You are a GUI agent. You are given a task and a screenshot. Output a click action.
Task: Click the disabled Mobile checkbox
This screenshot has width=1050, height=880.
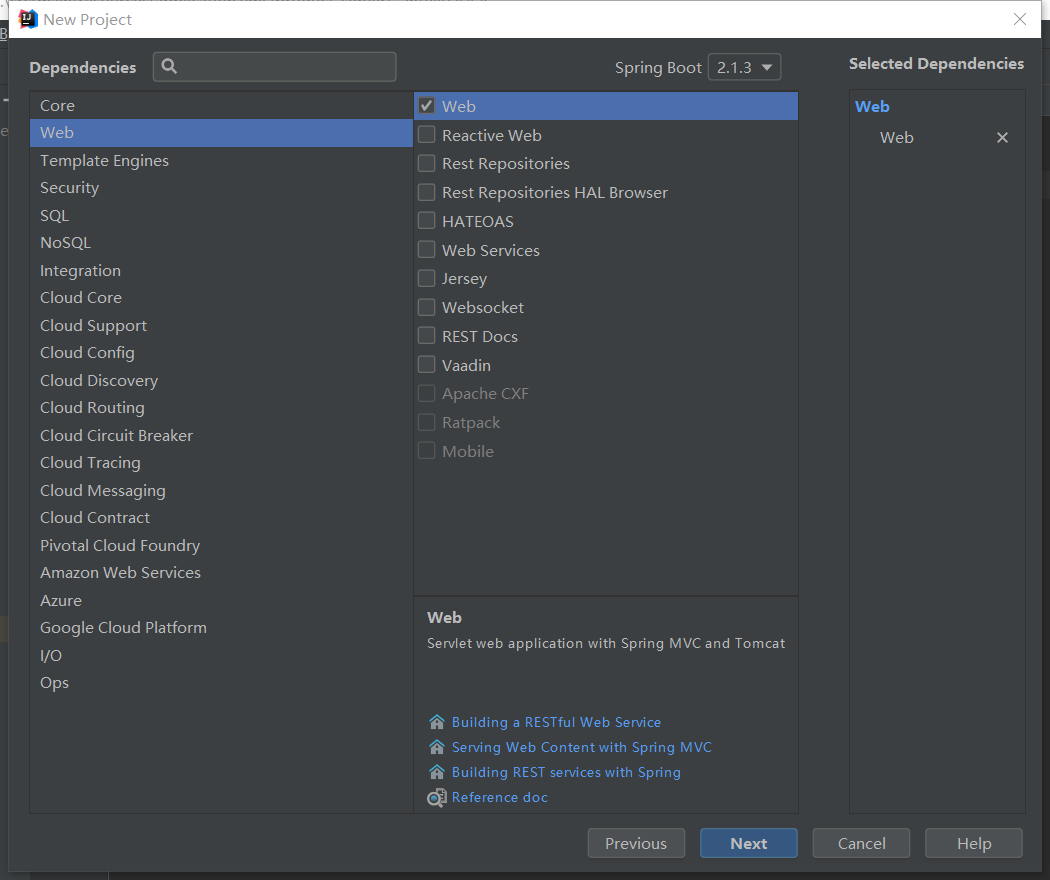[427, 451]
